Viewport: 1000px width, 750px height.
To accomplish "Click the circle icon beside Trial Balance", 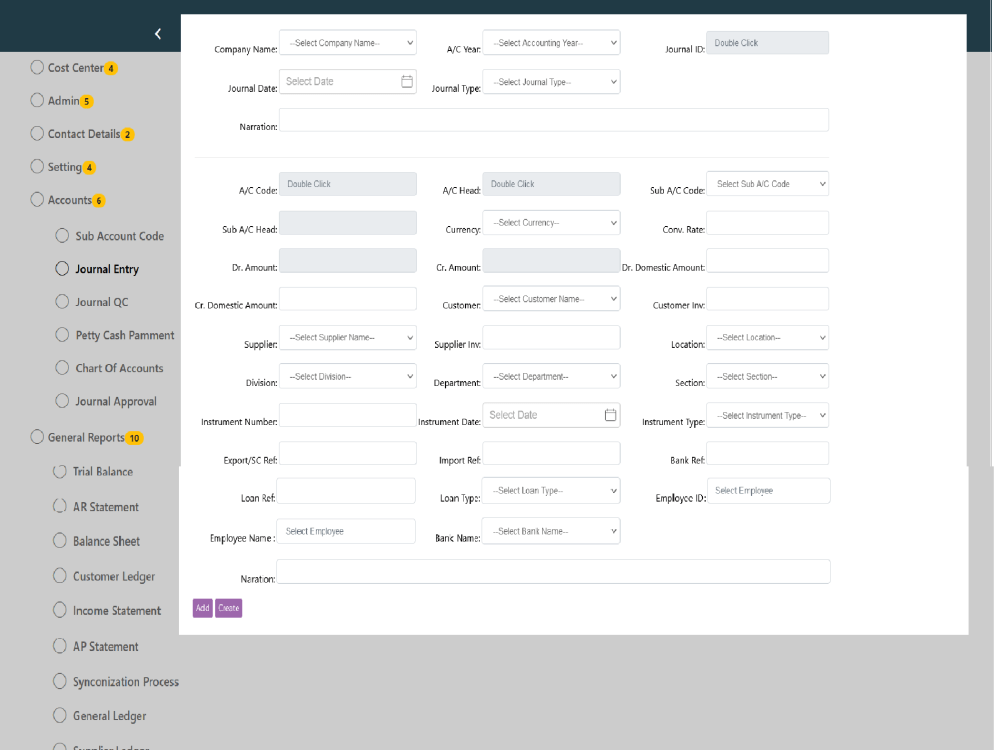I will pos(59,471).
